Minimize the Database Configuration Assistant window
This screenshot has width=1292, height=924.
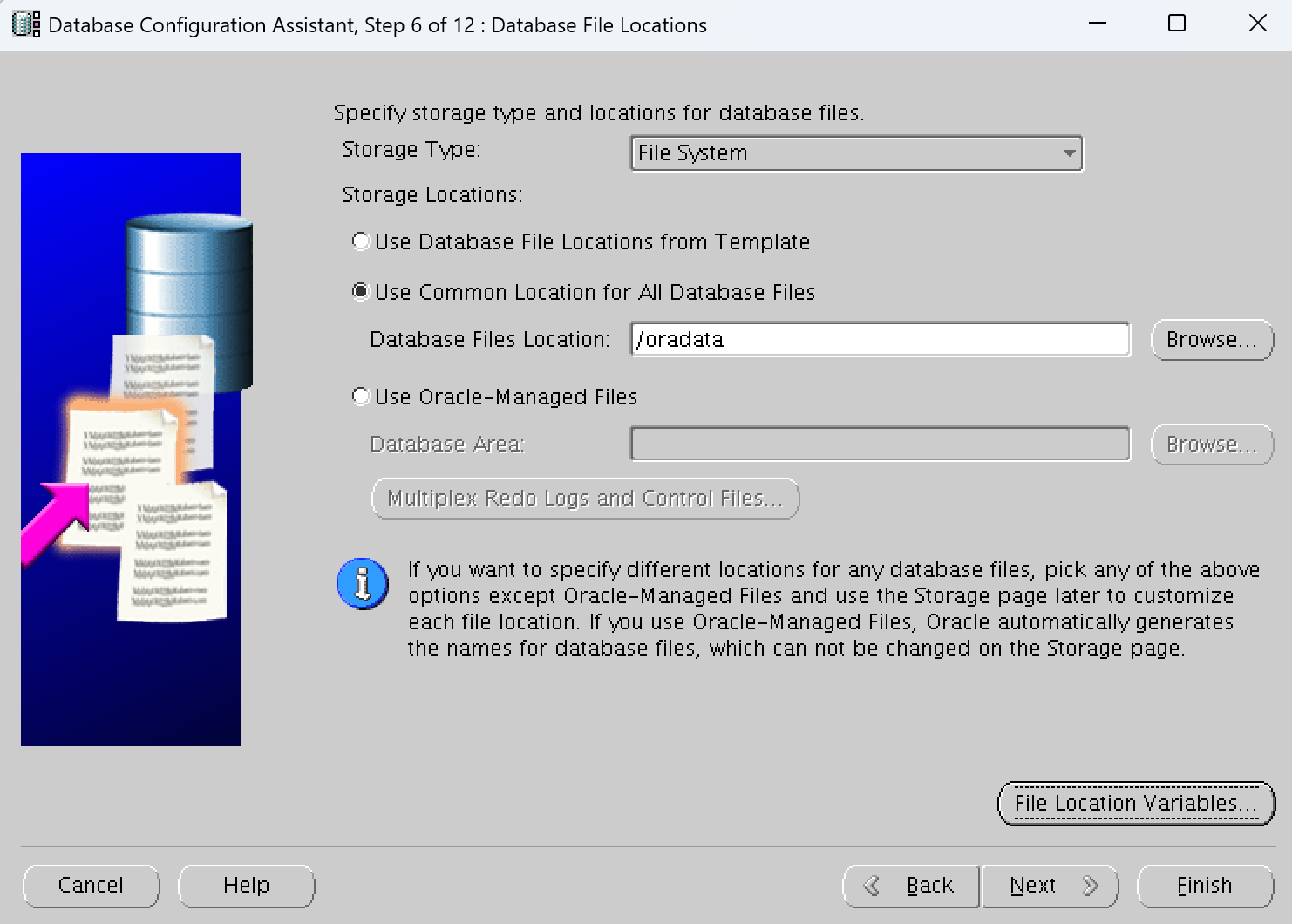[1098, 24]
